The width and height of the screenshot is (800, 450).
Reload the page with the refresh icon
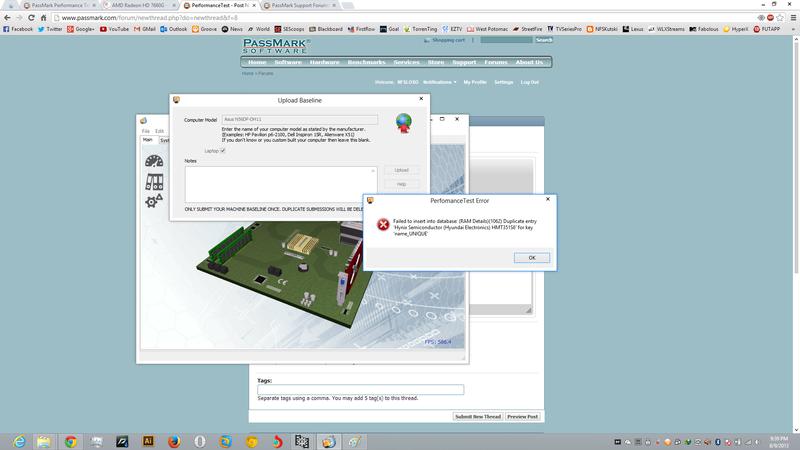pos(31,18)
